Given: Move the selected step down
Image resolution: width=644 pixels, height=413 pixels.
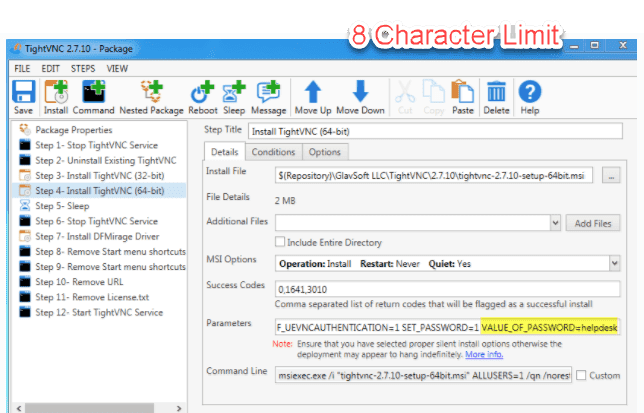Looking at the screenshot, I should tap(360, 97).
